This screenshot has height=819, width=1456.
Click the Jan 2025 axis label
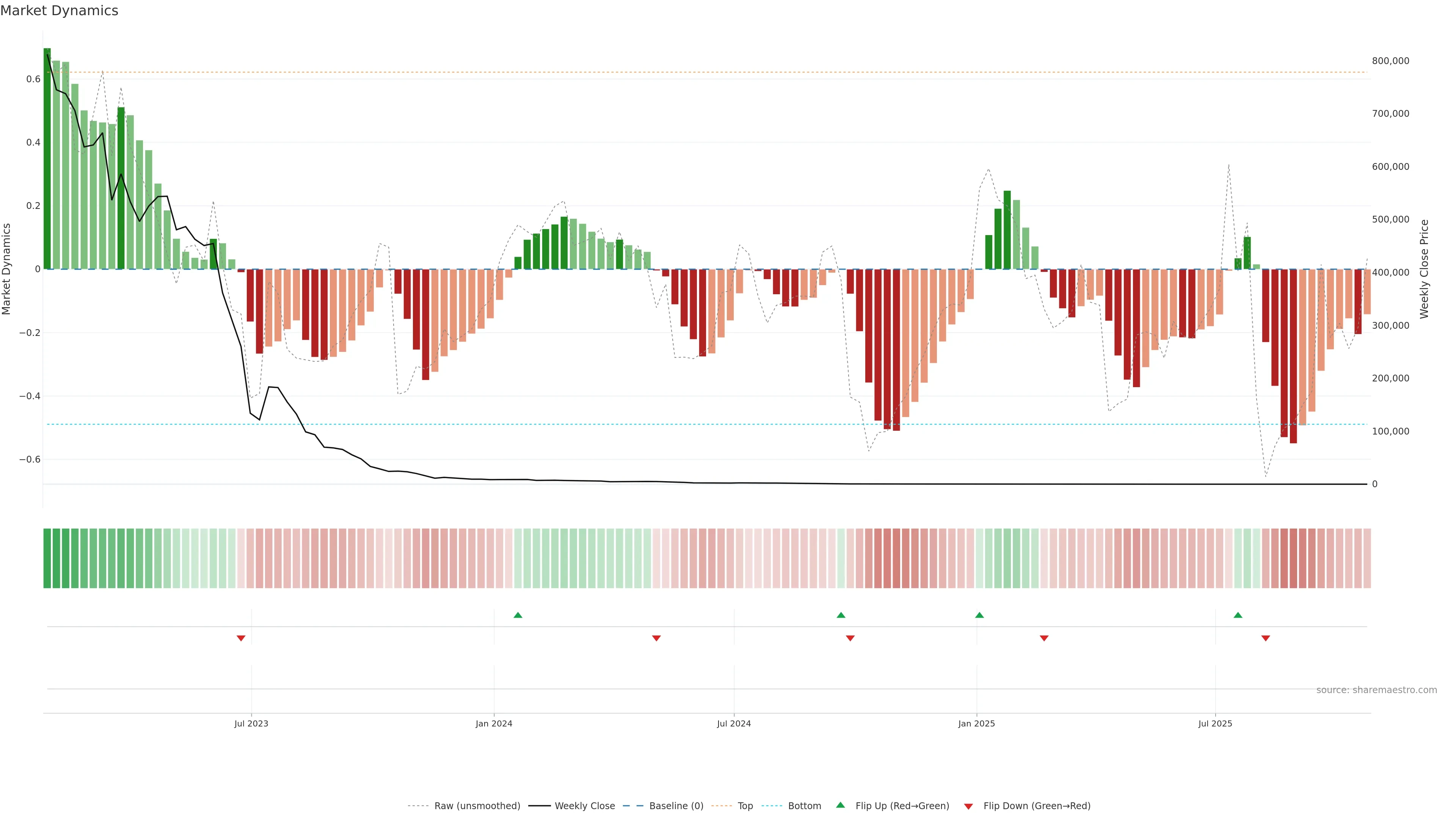[x=976, y=723]
